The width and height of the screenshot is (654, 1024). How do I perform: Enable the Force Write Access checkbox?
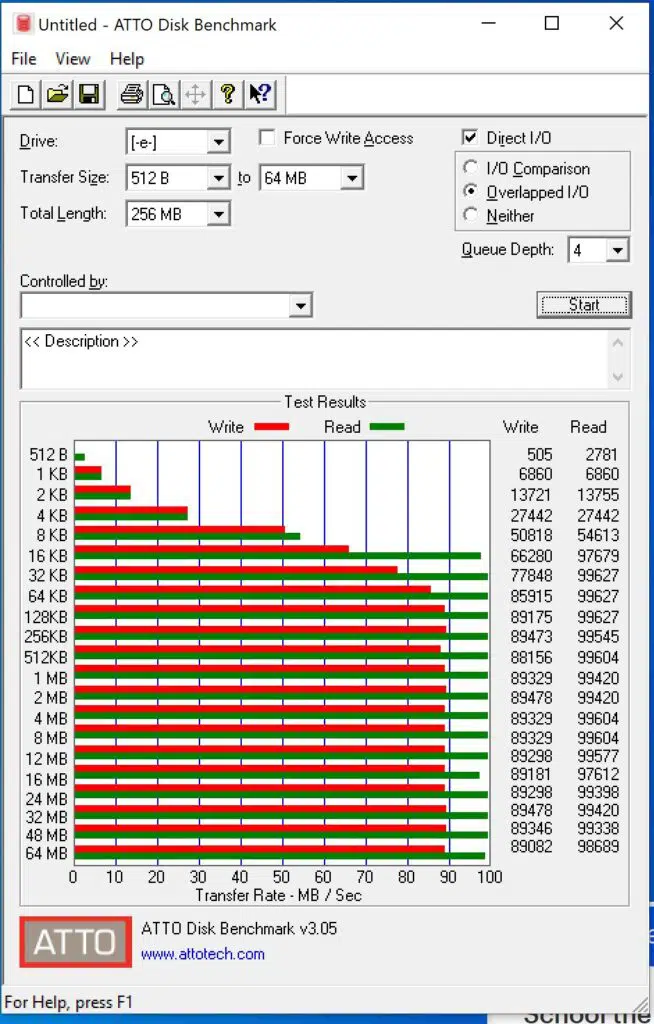pos(266,138)
